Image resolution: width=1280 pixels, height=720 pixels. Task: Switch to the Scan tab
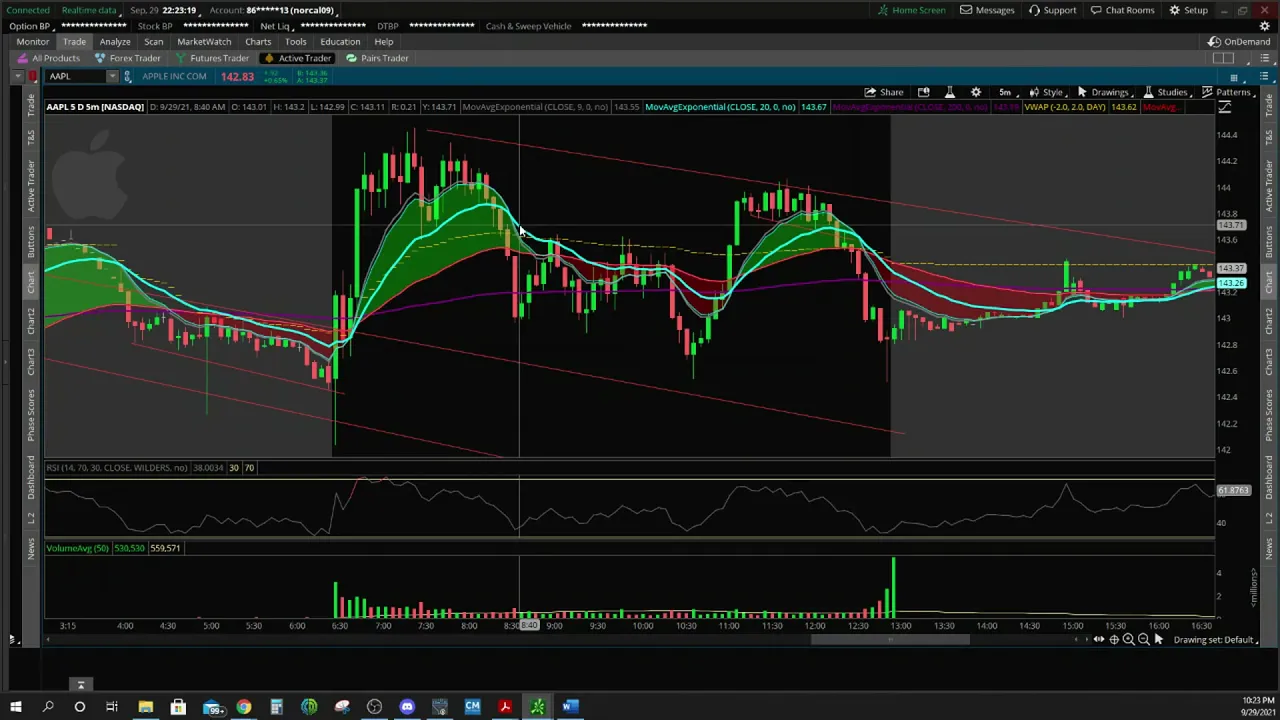coord(153,42)
